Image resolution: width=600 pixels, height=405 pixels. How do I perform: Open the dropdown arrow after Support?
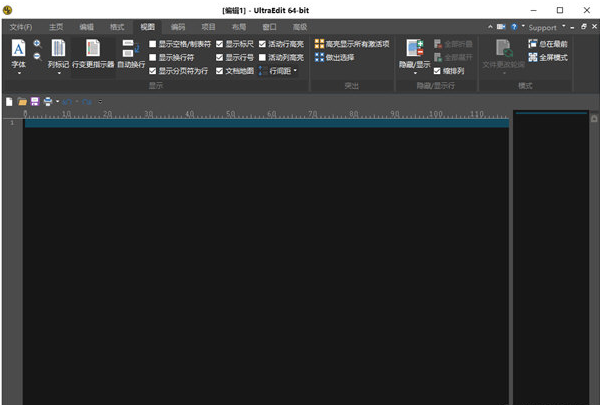pyautogui.click(x=563, y=26)
